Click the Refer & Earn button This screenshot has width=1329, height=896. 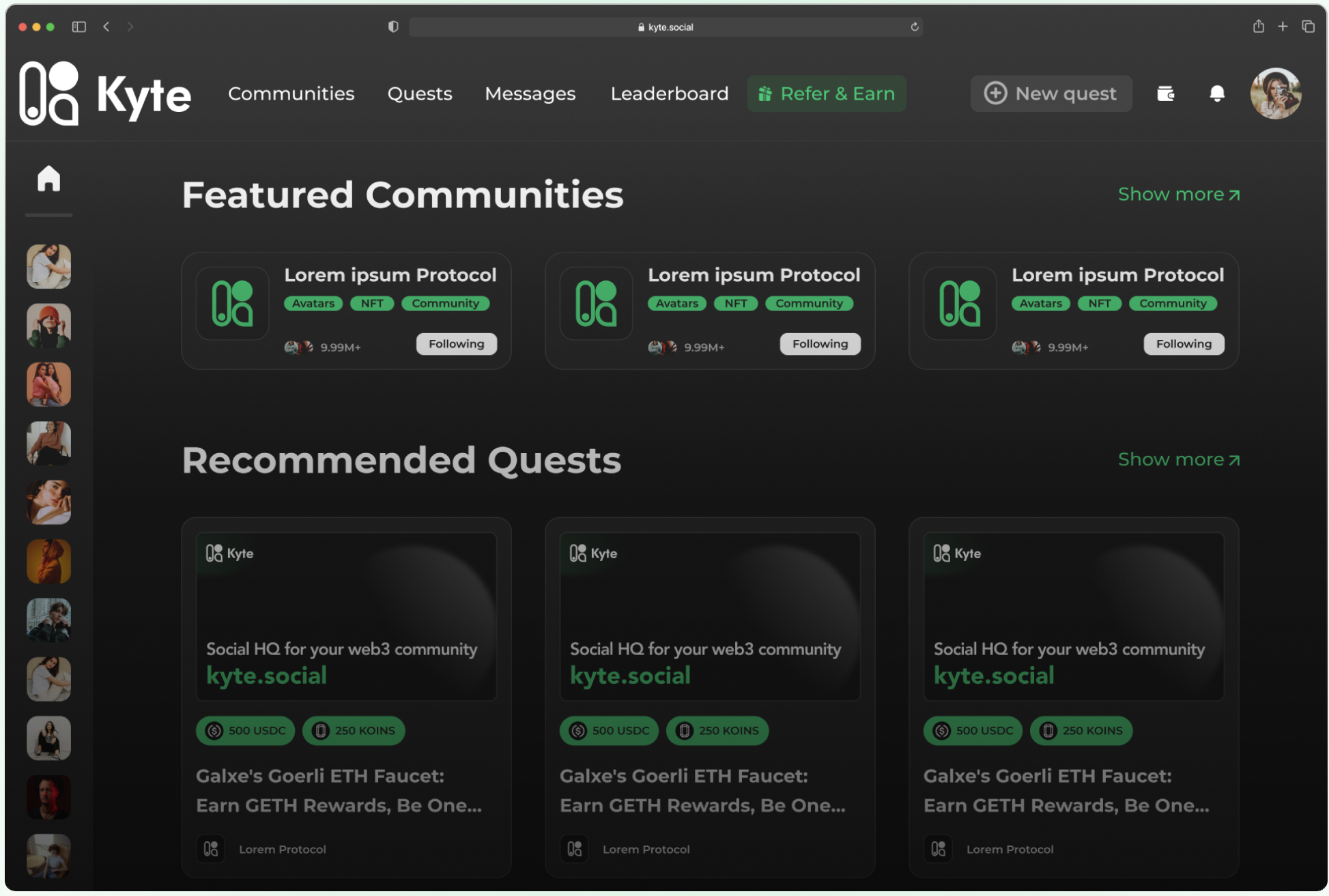pos(827,93)
